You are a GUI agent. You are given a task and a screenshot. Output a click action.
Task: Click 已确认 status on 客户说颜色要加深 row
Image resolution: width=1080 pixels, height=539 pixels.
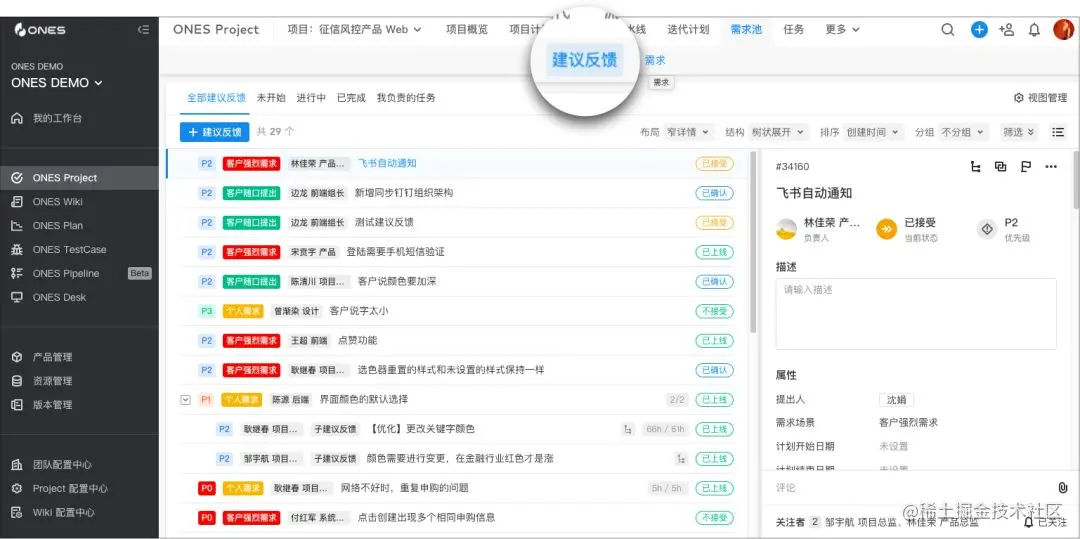pyautogui.click(x=714, y=282)
